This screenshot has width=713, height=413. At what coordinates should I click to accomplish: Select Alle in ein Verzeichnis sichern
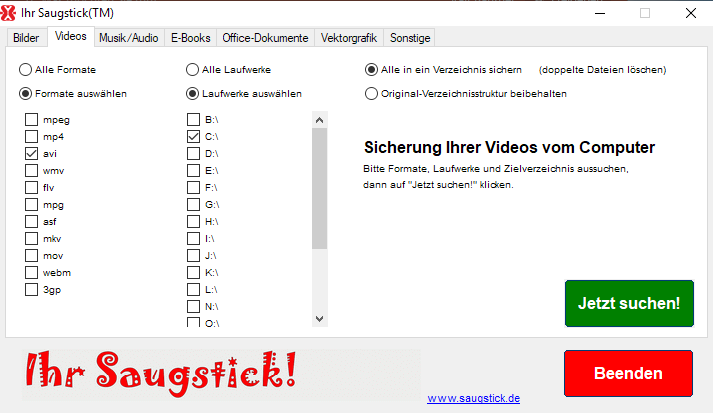[372, 70]
